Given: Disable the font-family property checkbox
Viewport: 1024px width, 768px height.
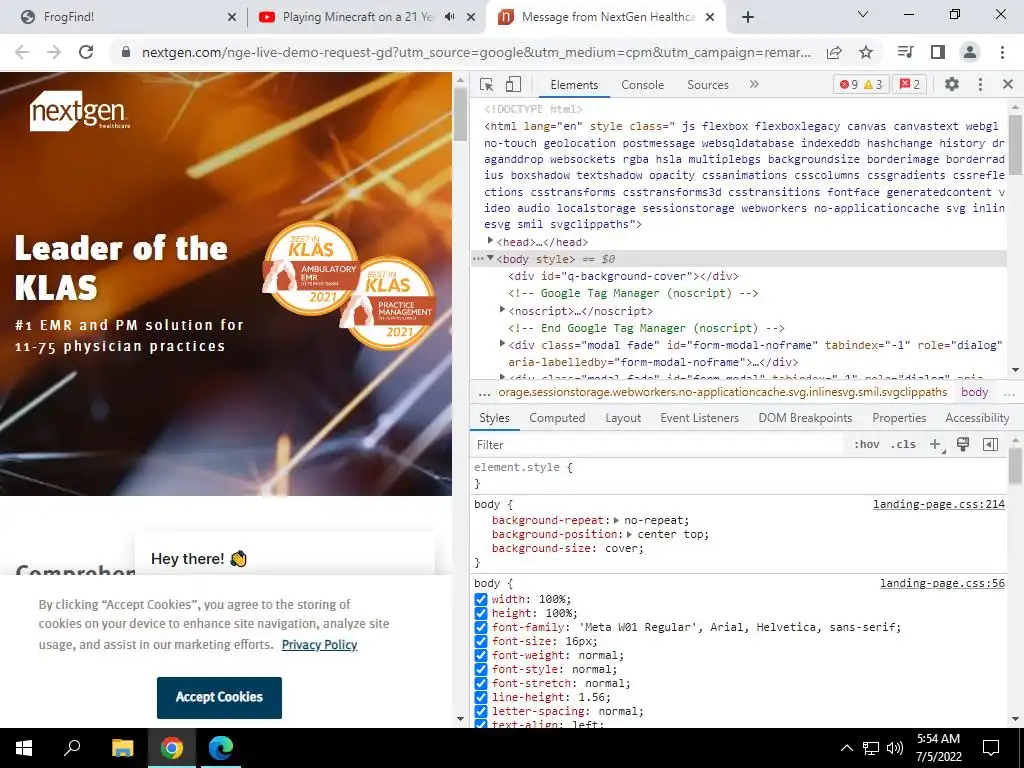Looking at the screenshot, I should coord(481,628).
